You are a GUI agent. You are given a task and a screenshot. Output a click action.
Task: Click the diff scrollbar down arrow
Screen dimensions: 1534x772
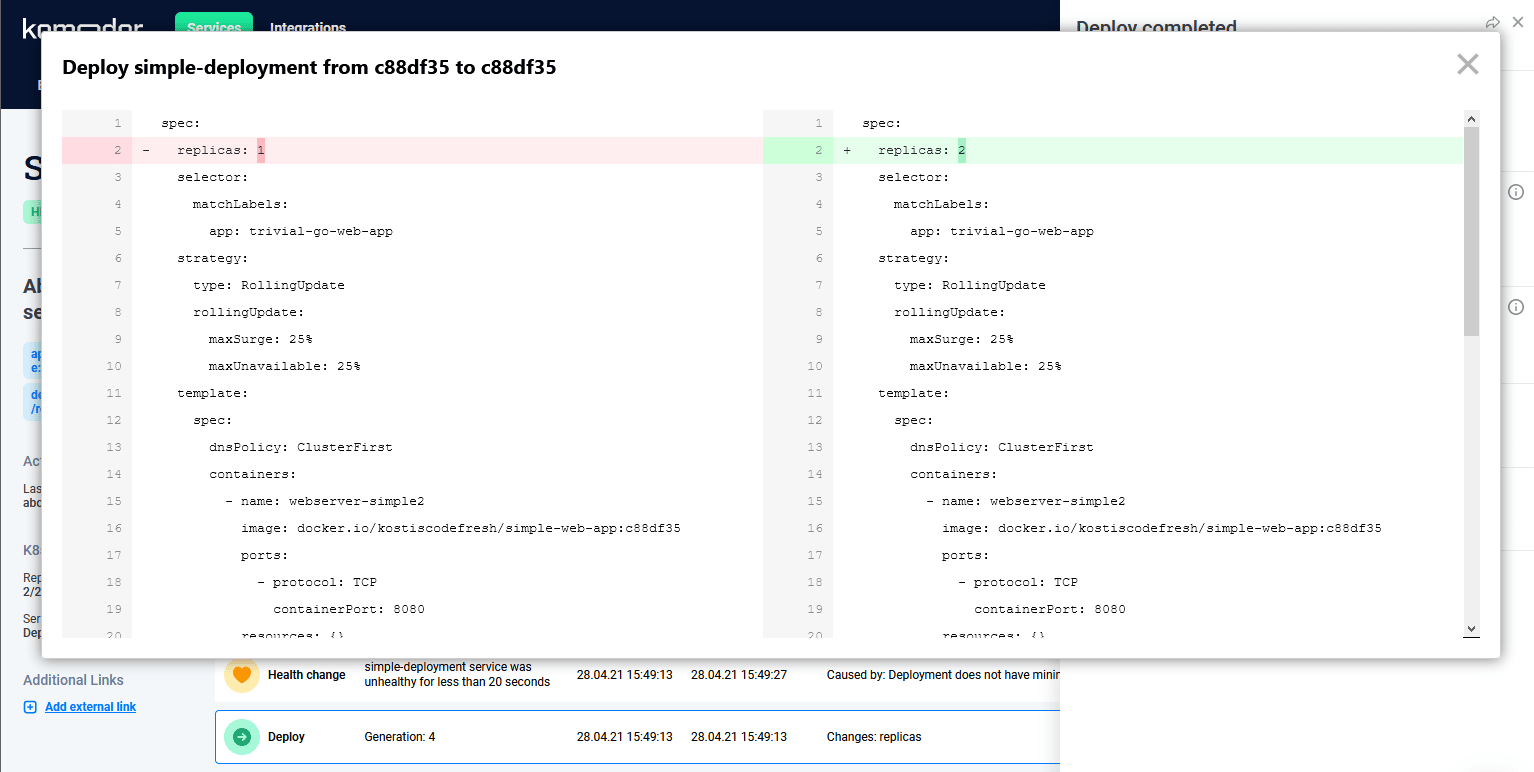tap(1471, 628)
